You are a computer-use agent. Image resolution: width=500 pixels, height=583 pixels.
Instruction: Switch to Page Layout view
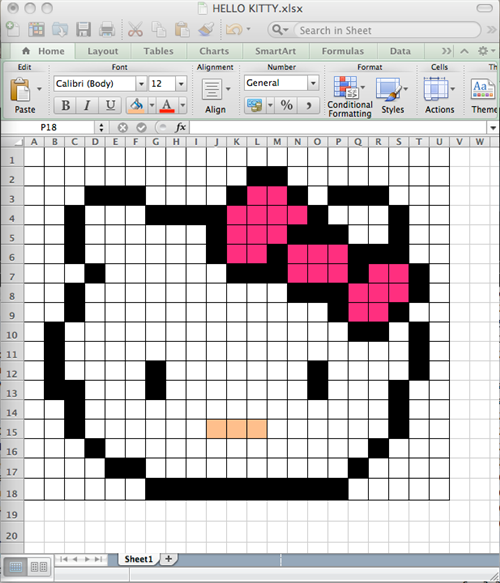39,567
